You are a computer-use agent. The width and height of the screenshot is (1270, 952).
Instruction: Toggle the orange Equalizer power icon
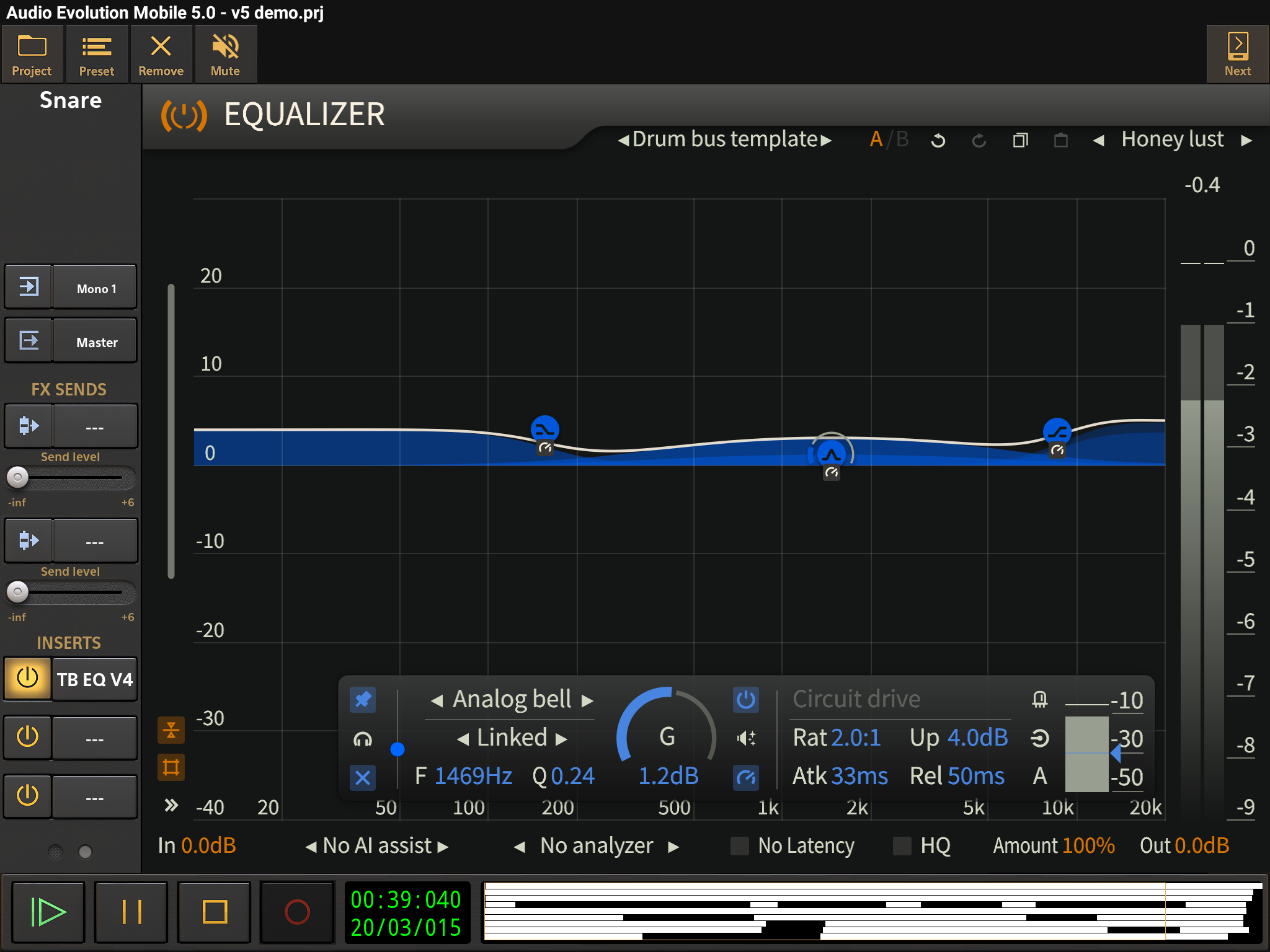coord(184,115)
